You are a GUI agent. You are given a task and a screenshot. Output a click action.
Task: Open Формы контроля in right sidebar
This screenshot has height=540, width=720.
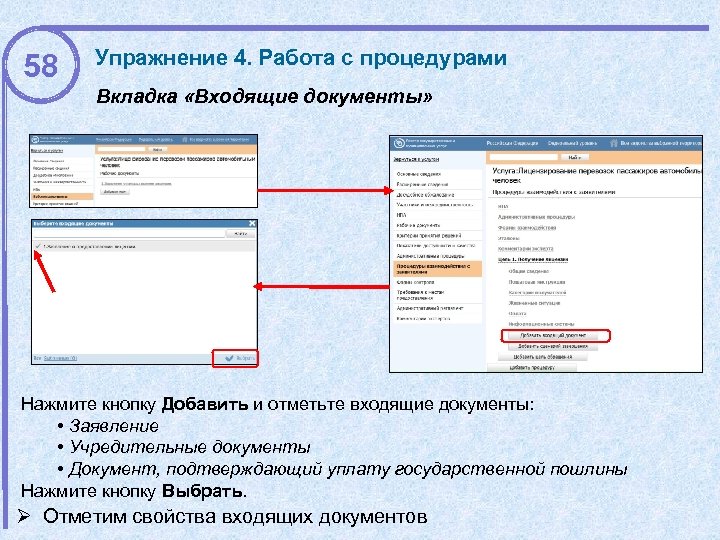416,282
